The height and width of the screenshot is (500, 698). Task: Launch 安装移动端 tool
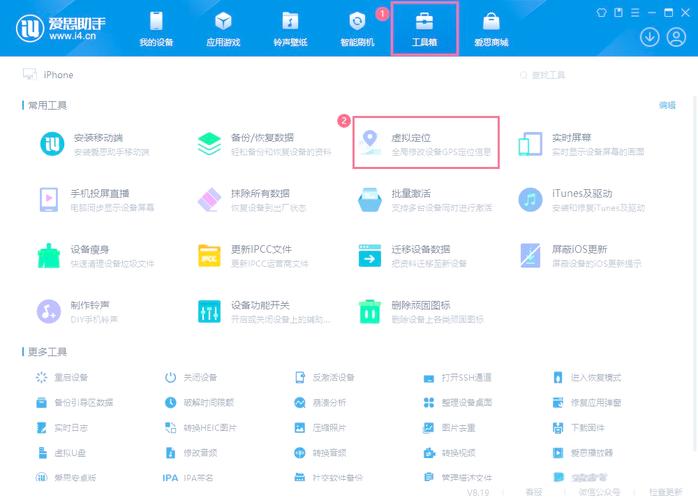[94, 144]
